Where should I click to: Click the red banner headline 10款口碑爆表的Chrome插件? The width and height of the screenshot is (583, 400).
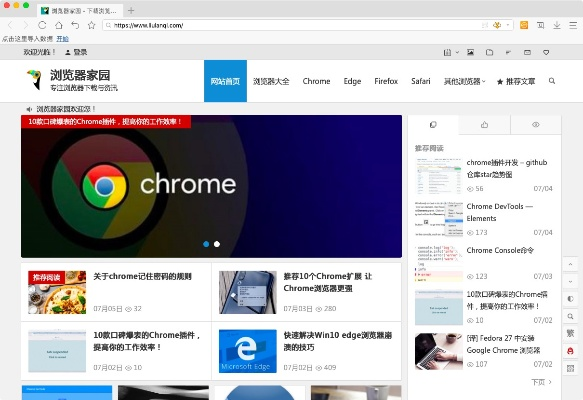[x=106, y=122]
